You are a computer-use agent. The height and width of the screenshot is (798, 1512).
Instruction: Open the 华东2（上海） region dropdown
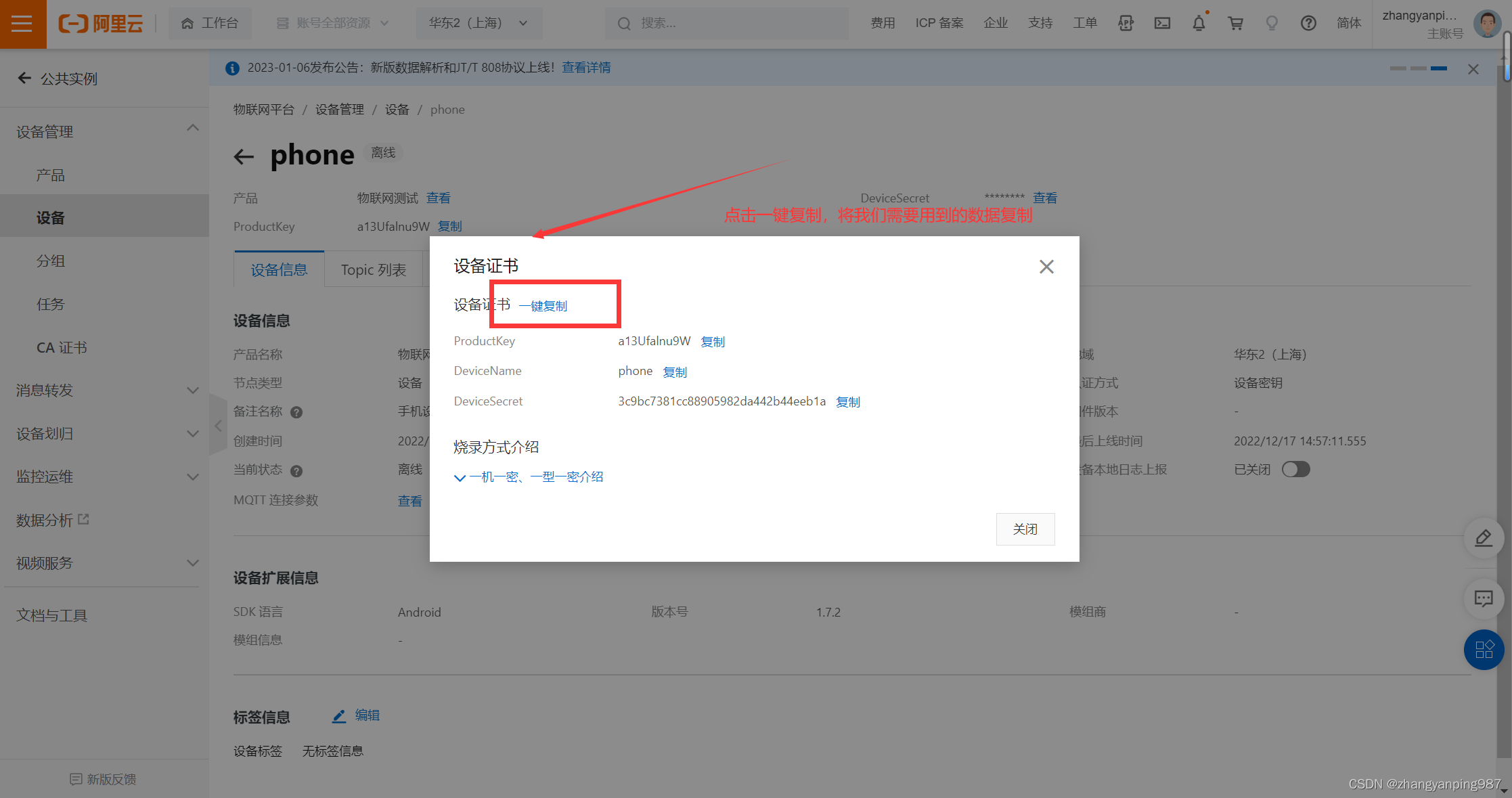pos(479,24)
